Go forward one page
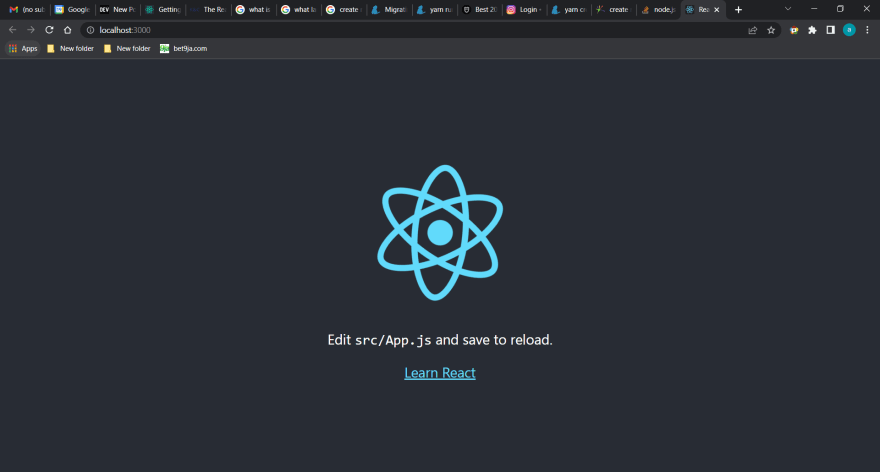The height and width of the screenshot is (472, 880). 31,30
